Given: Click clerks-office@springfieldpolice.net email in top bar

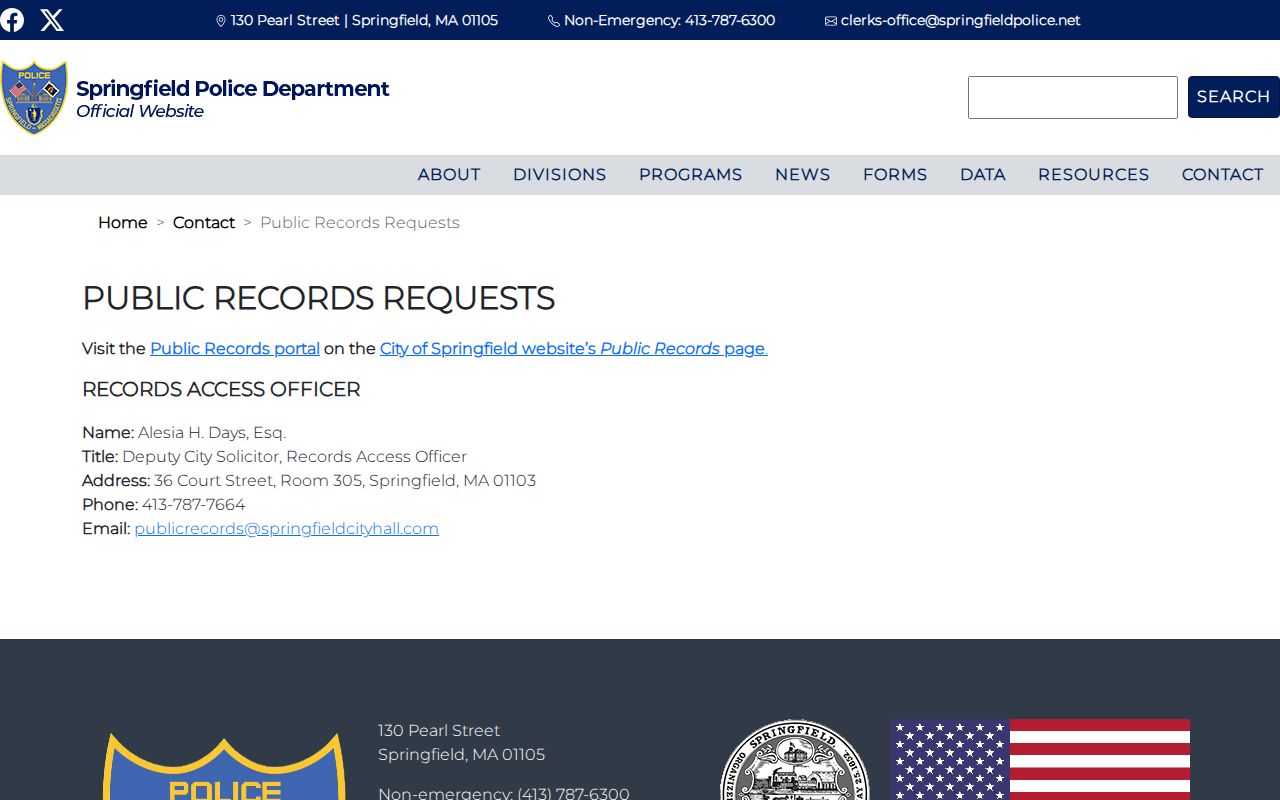Looking at the screenshot, I should point(961,21).
